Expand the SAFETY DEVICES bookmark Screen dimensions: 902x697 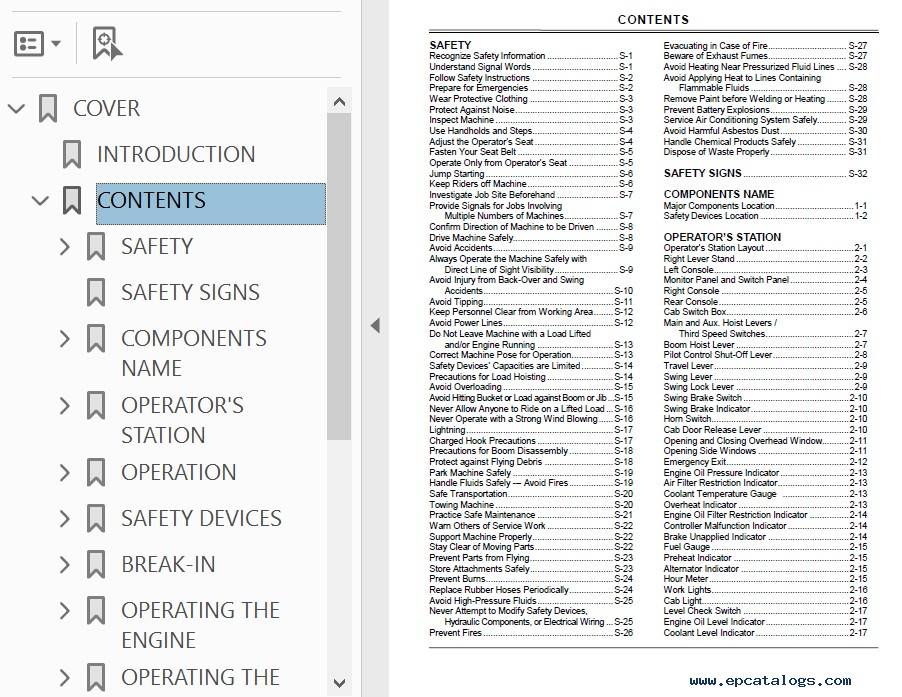64,519
